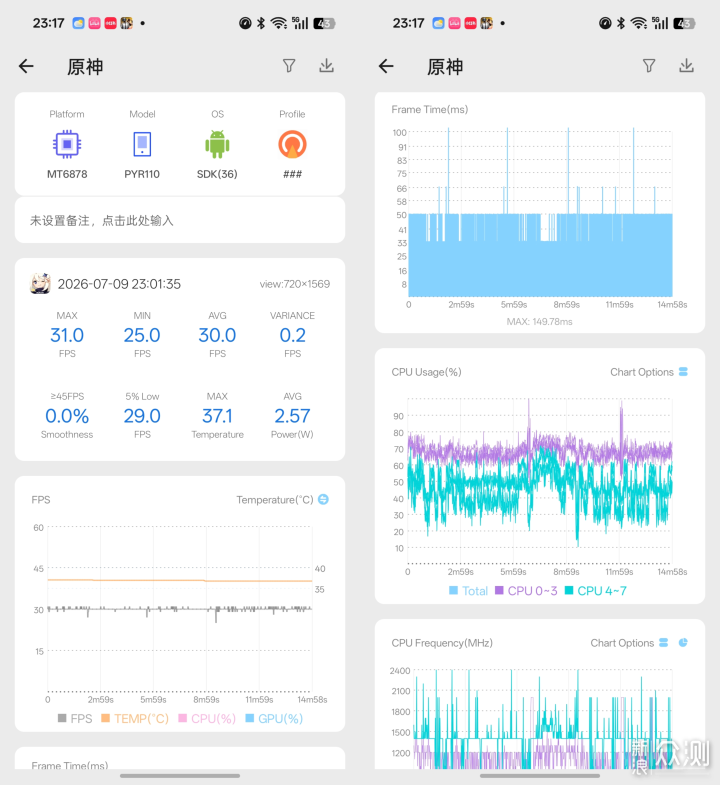Toggle CPU 4~7 legend in CPU Usage
720x785 pixels.
[595, 591]
